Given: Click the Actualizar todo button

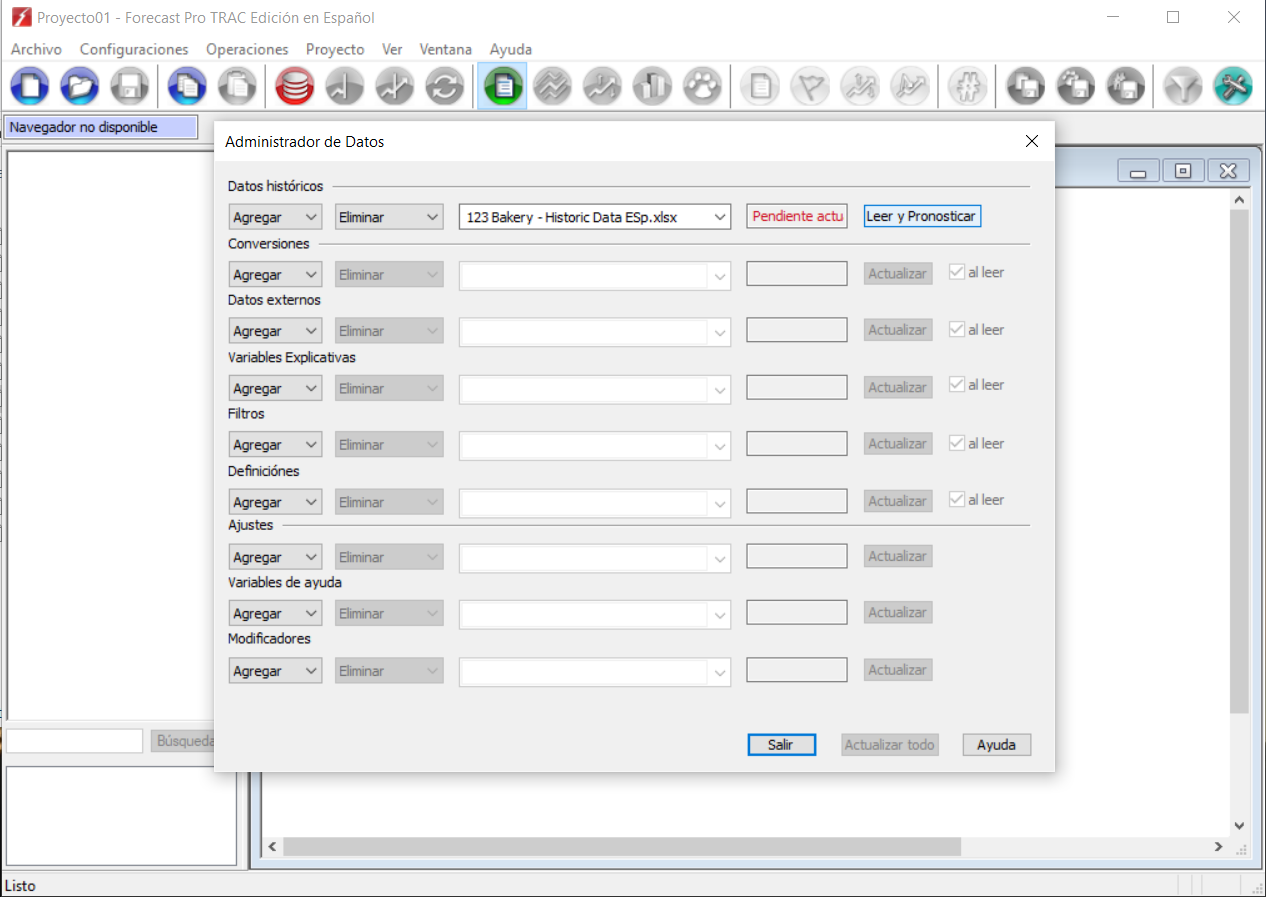Looking at the screenshot, I should 890,745.
